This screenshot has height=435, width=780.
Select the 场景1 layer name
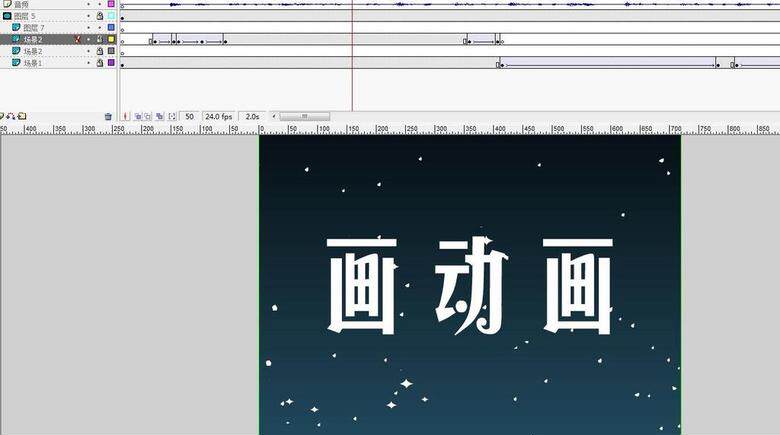(x=33, y=63)
